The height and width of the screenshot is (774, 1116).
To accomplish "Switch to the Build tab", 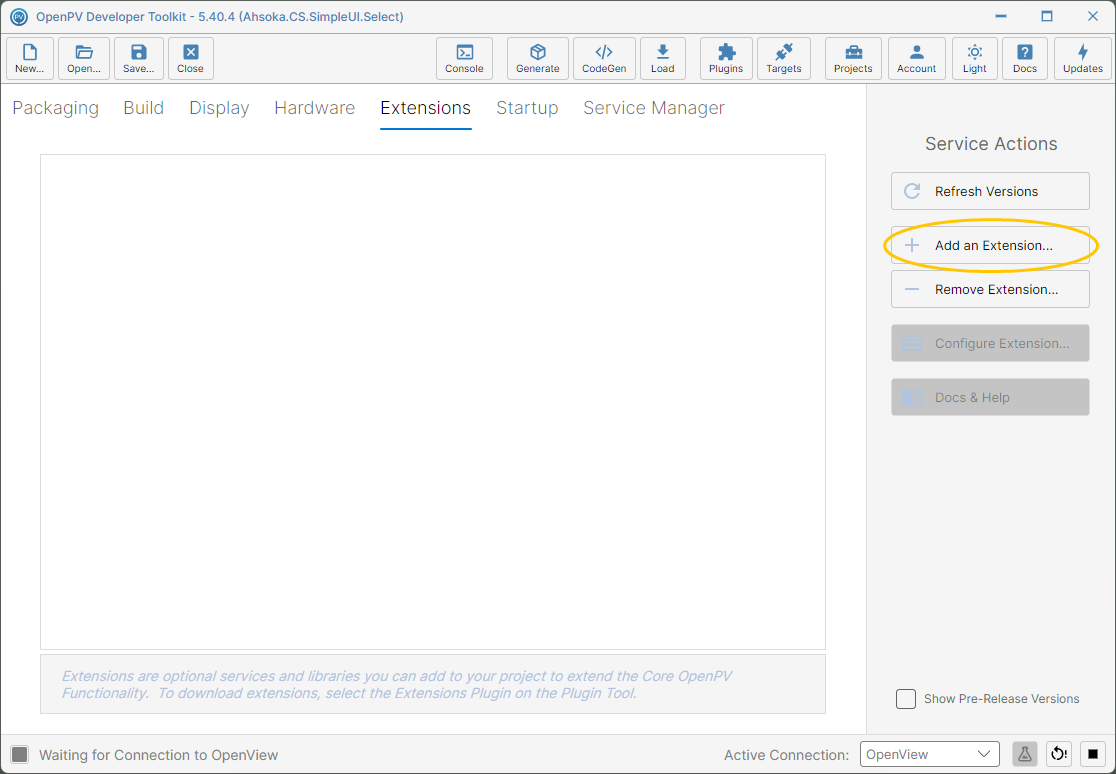I will coord(144,108).
